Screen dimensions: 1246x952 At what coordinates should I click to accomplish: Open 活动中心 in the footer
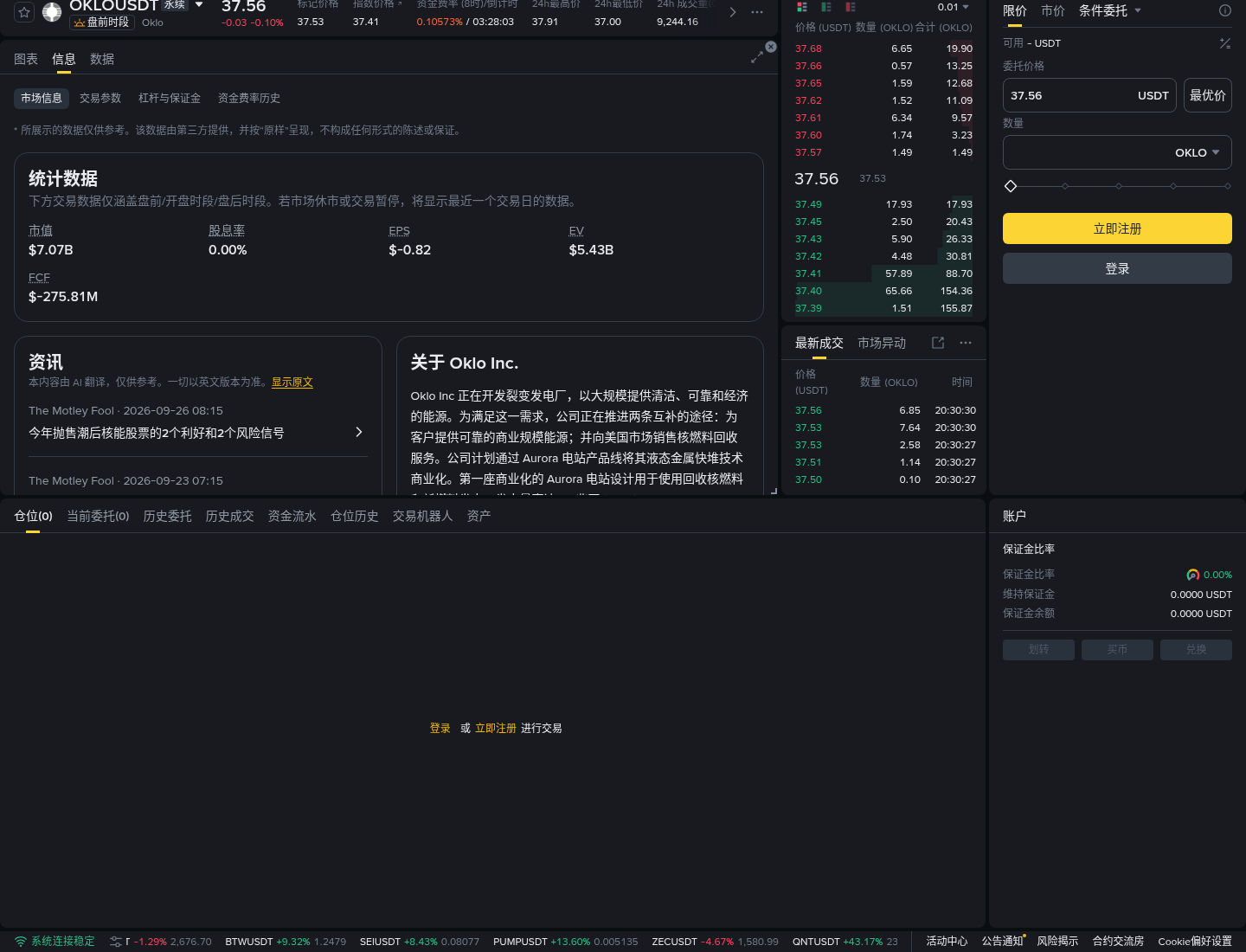click(x=947, y=942)
